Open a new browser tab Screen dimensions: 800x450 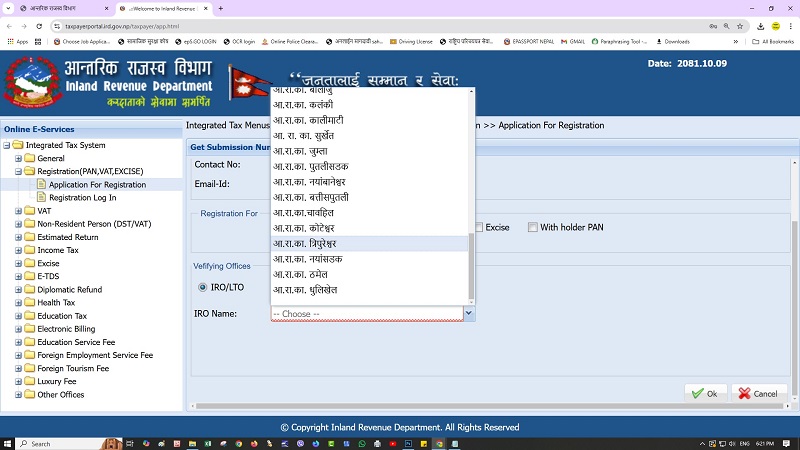220,8
